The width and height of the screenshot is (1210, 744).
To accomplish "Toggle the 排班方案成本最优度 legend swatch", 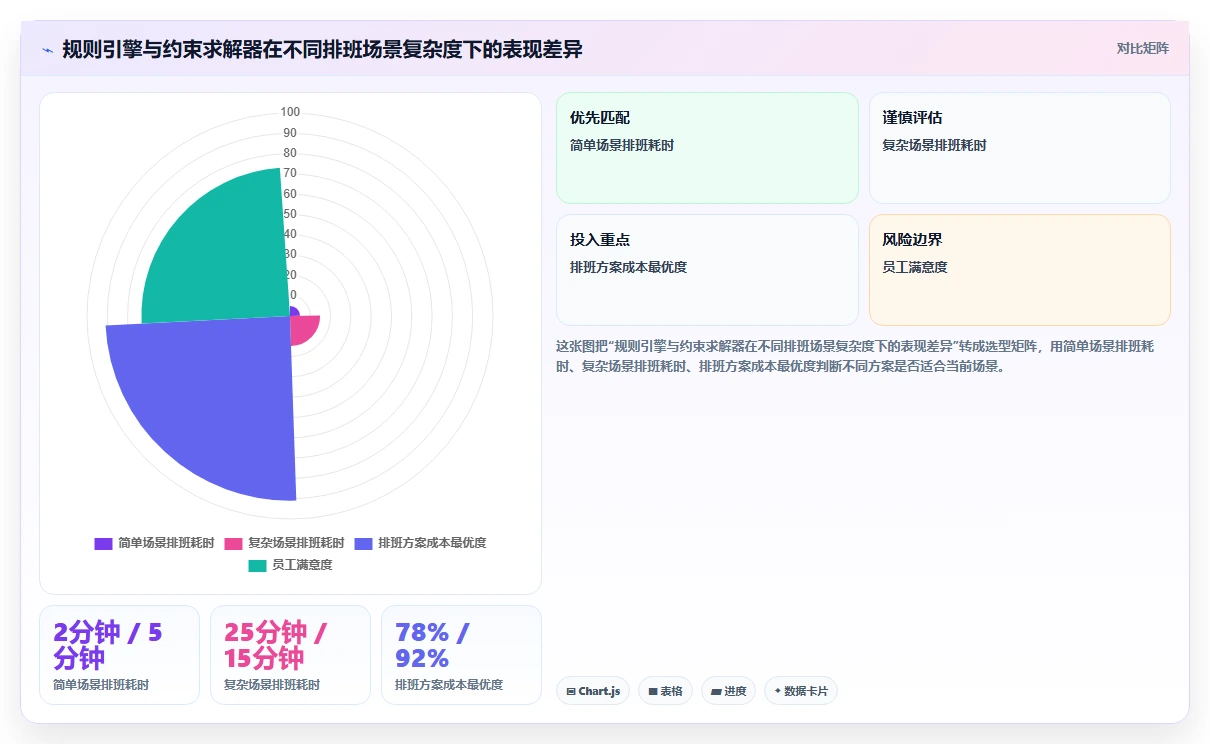I will coord(364,543).
